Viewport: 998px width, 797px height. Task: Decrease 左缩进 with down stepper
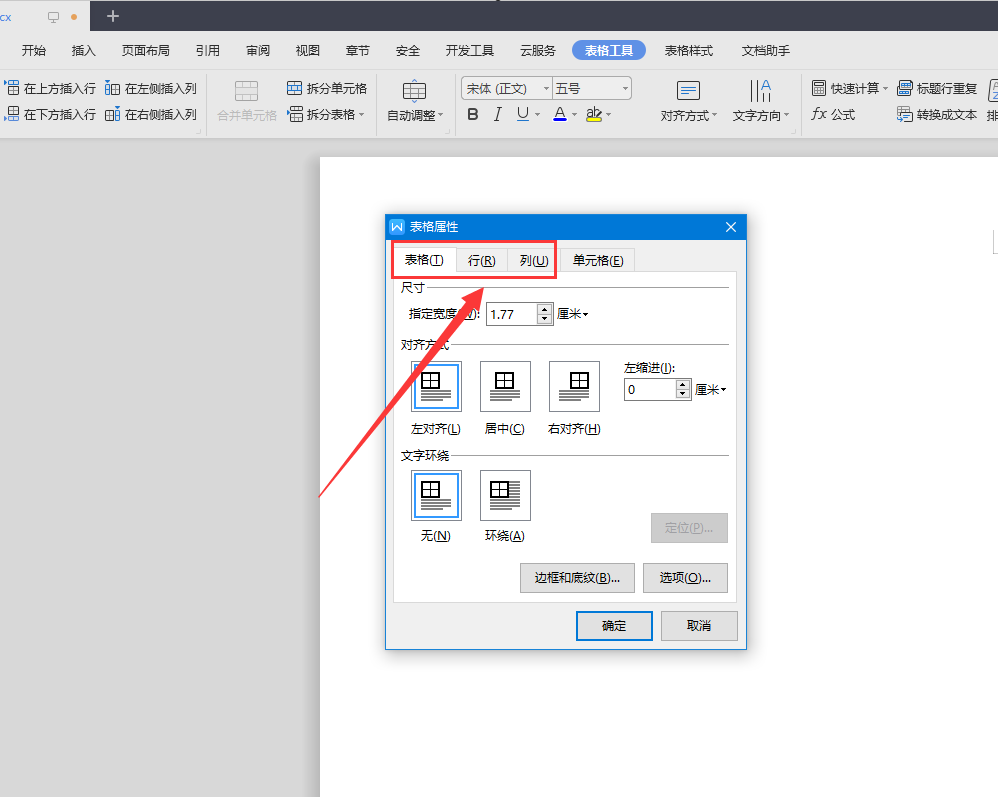[683, 394]
